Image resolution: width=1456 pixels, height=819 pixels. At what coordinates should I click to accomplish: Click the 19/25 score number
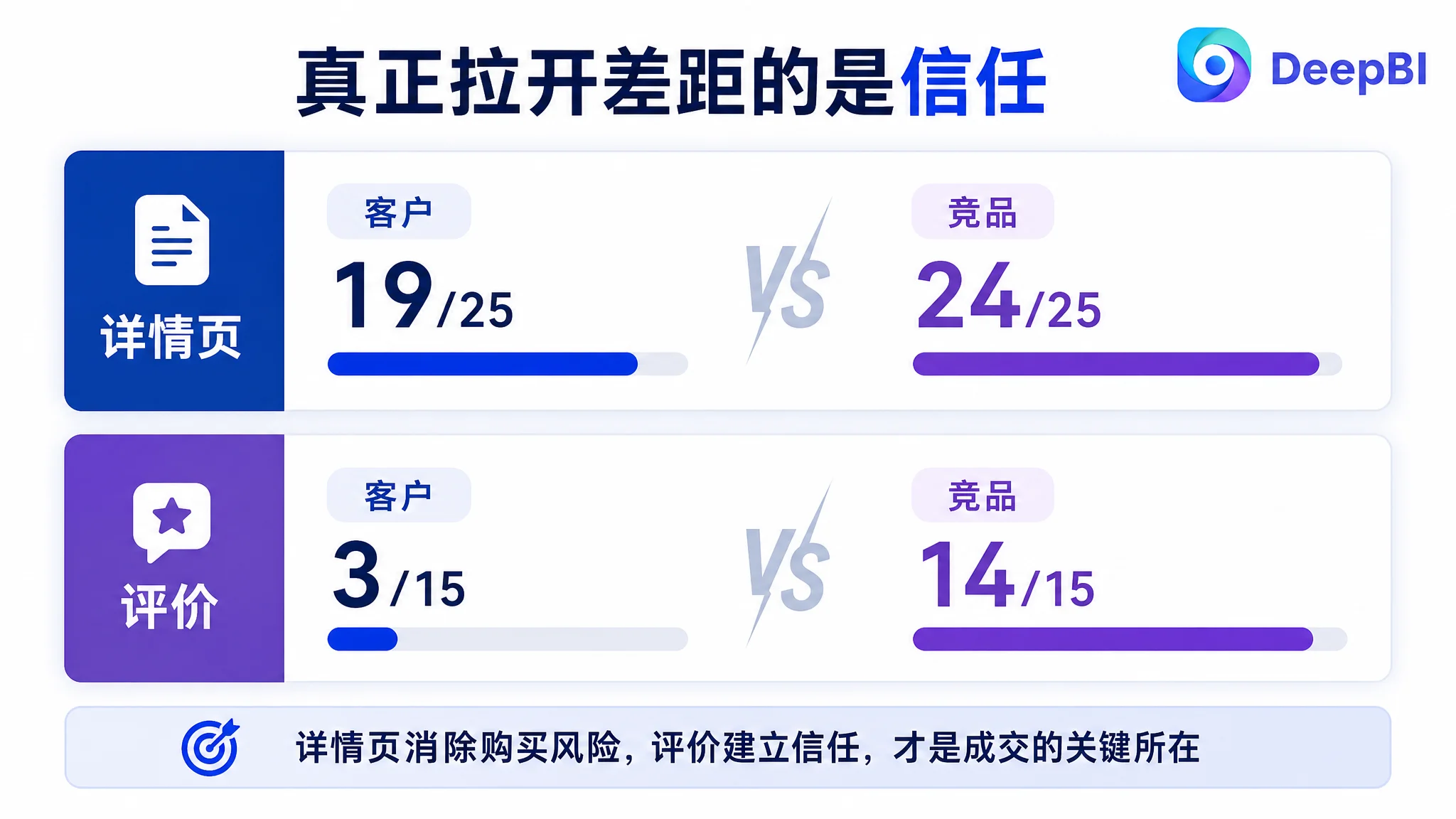coord(423,295)
